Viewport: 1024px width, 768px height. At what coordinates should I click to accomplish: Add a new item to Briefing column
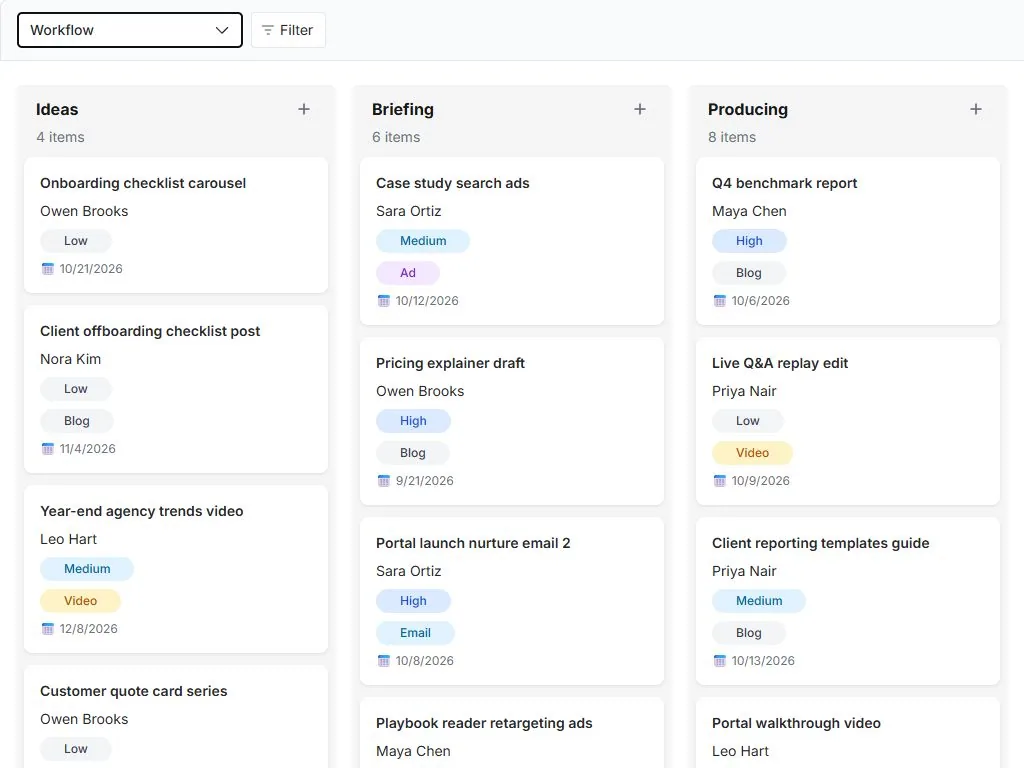[640, 109]
